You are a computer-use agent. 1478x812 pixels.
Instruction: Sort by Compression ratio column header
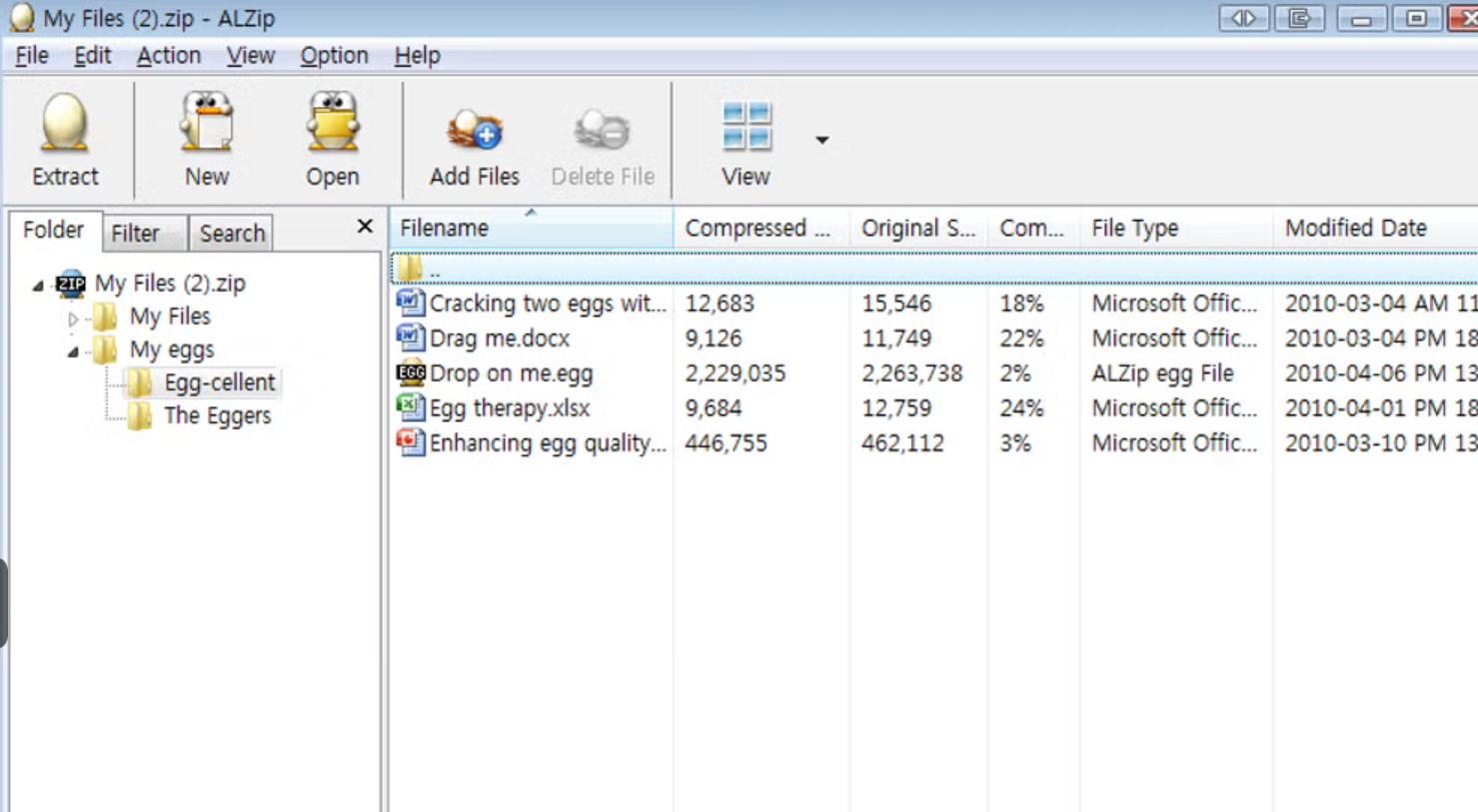1033,228
